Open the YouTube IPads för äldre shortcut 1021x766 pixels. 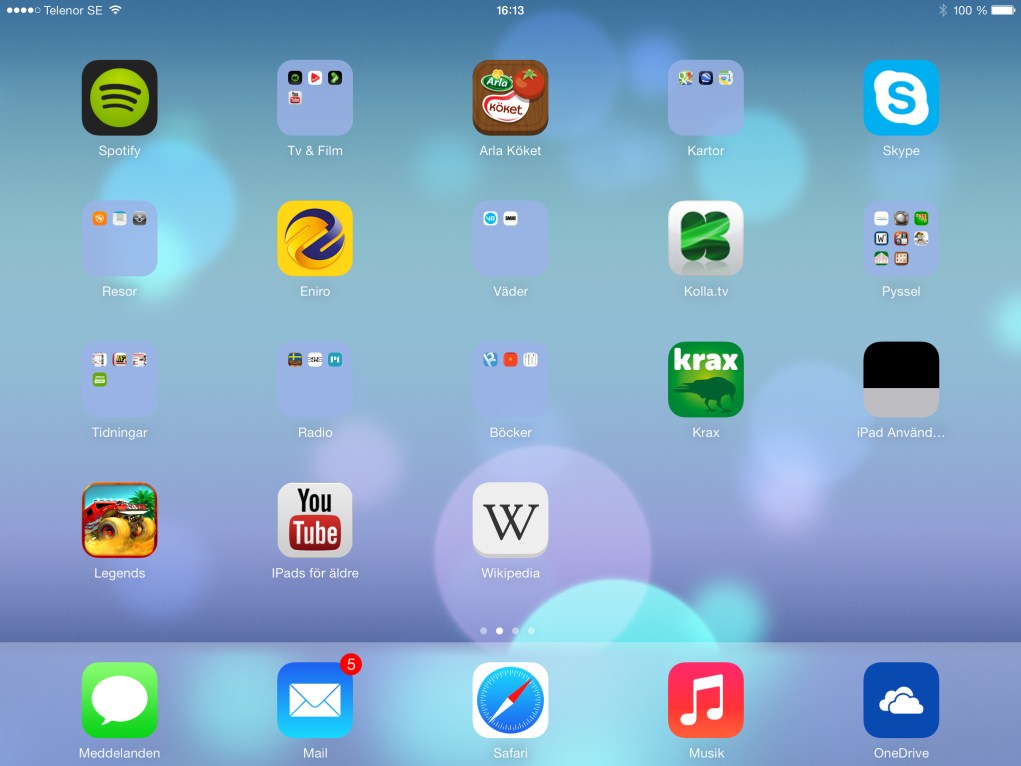(x=315, y=520)
